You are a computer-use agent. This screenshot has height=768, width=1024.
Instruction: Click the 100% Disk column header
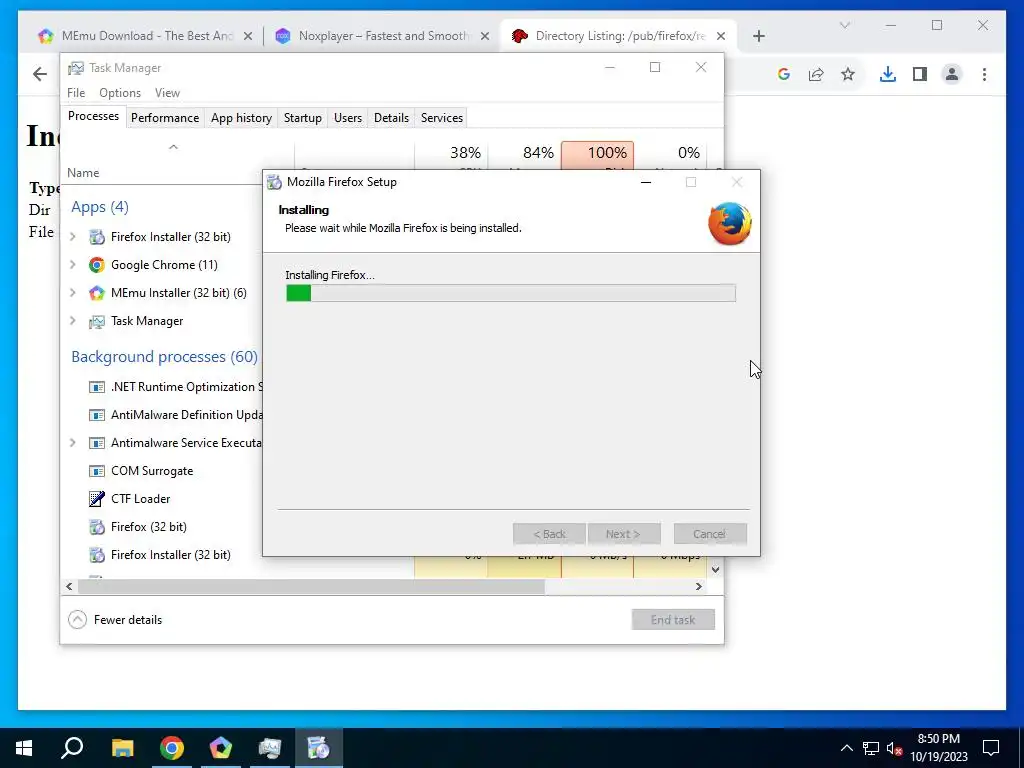click(597, 157)
